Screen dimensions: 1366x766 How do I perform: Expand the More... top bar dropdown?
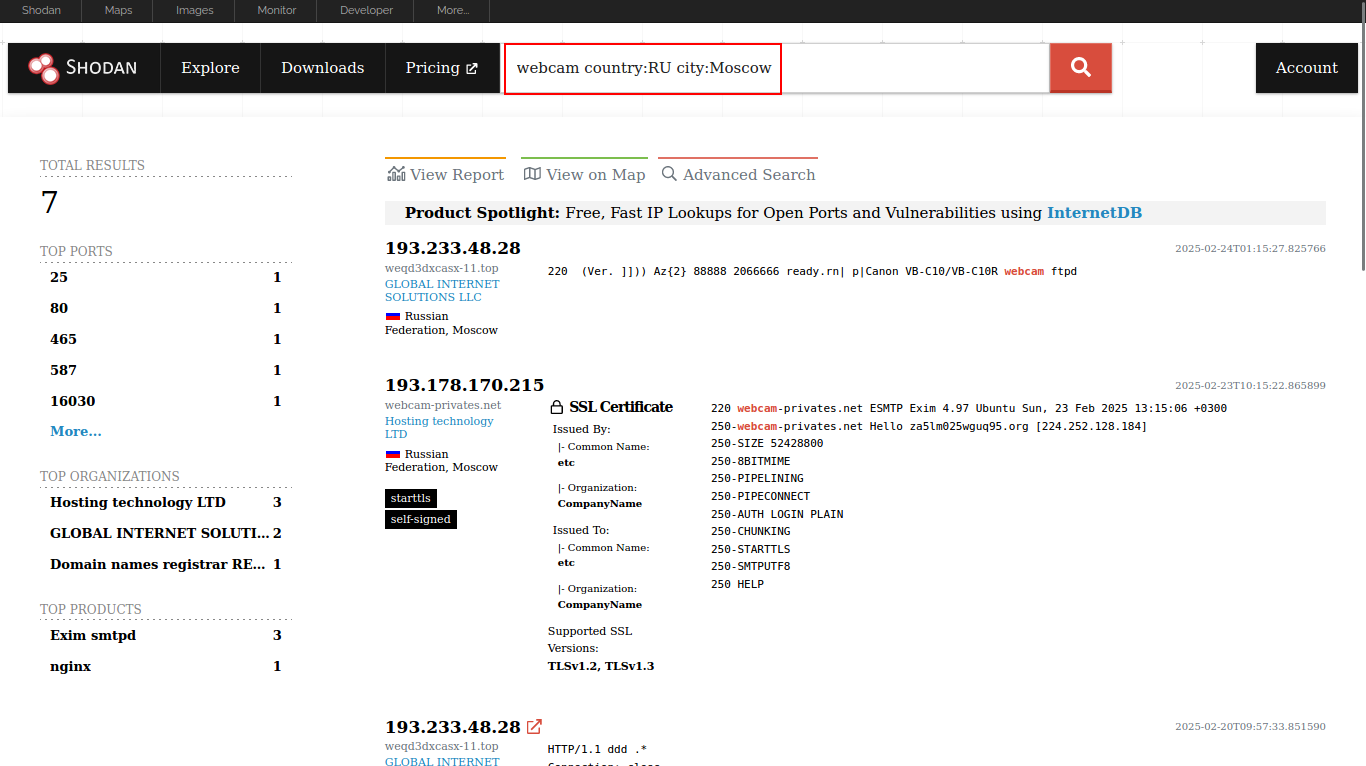coord(453,10)
